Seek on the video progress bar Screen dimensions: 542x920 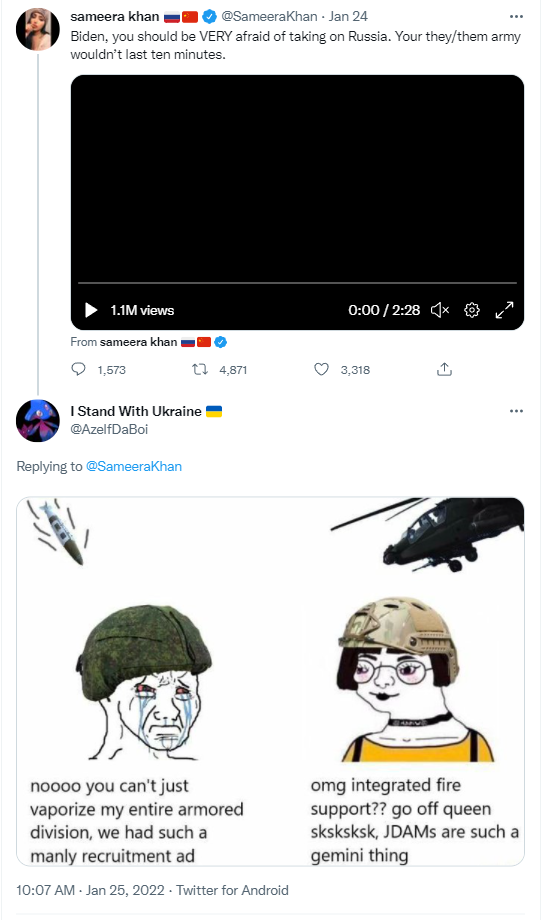point(297,283)
